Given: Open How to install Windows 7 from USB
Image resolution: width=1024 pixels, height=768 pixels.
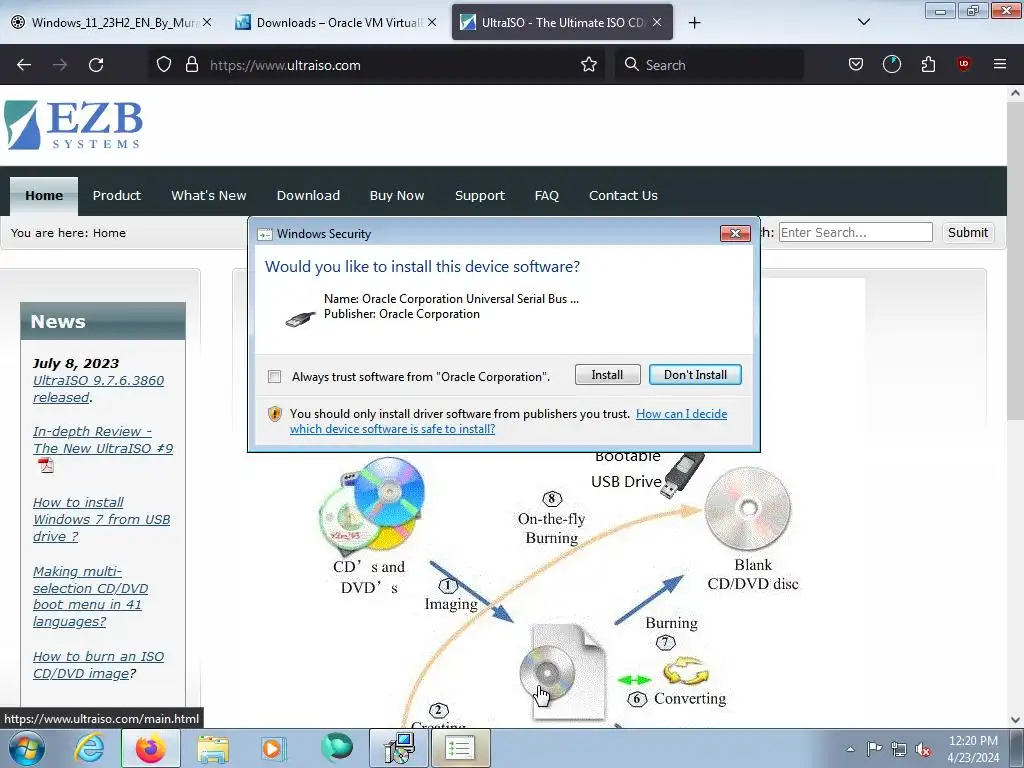Looking at the screenshot, I should point(101,519).
